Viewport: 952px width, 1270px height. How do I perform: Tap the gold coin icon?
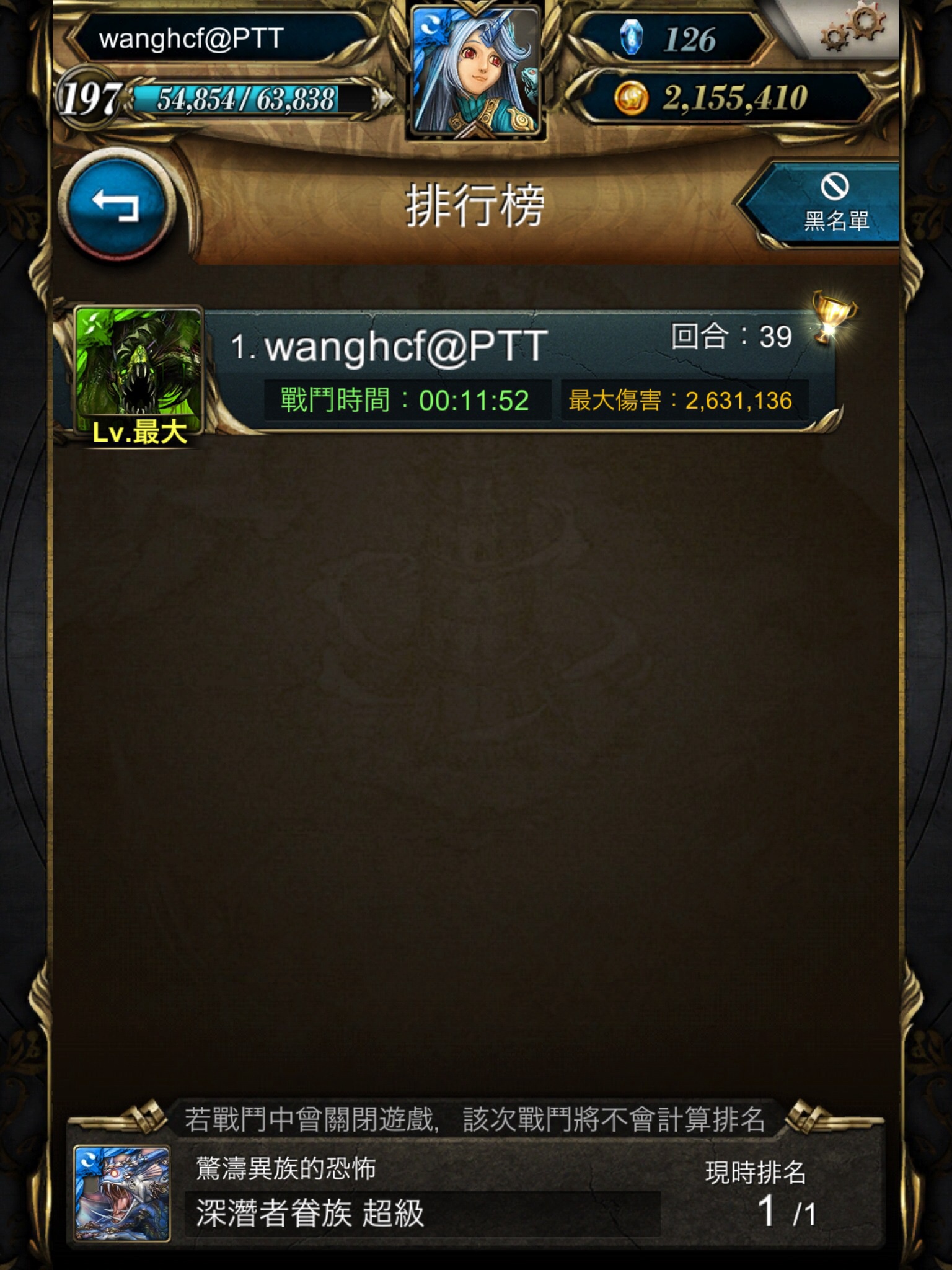(631, 99)
